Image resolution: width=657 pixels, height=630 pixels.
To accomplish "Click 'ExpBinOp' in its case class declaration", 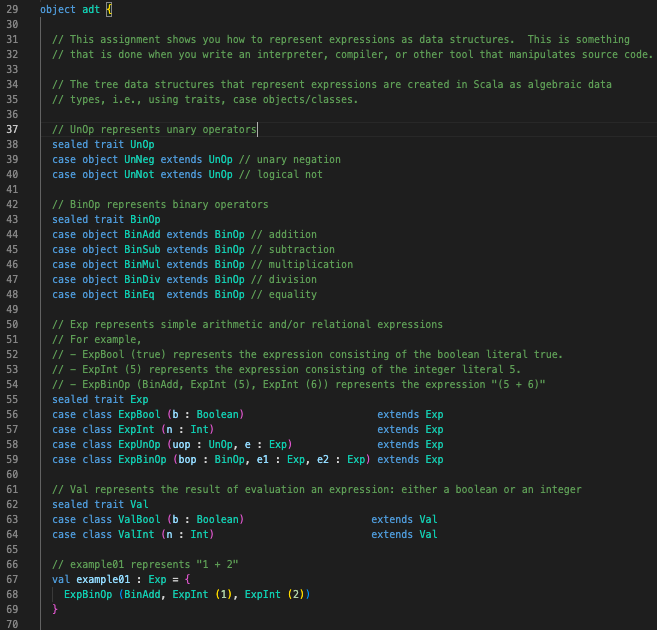I will 142,460.
